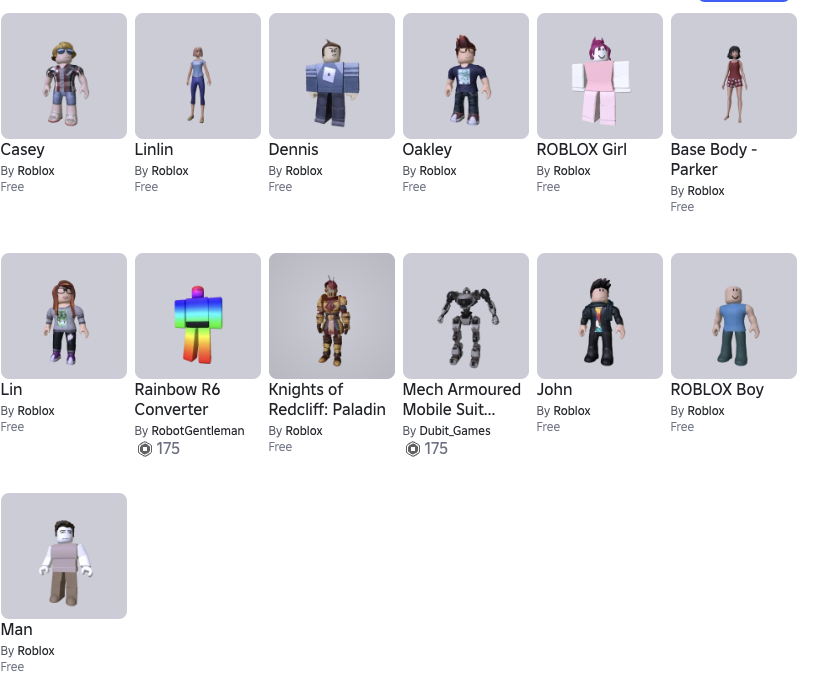This screenshot has height=698, width=824.
Task: Open the Dennis avatar thumbnail
Action: pyautogui.click(x=332, y=76)
